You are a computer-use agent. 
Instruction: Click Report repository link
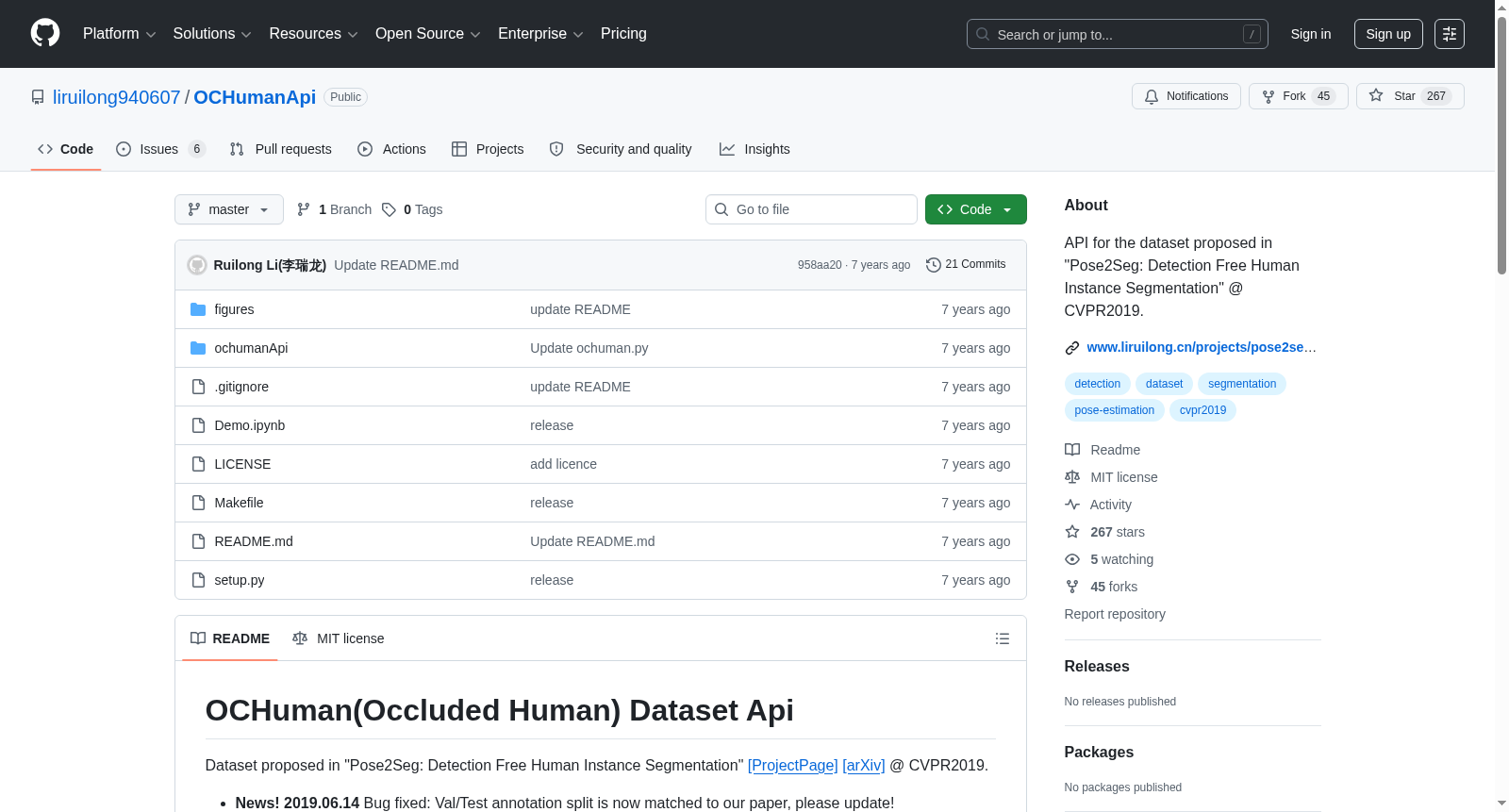point(1115,614)
